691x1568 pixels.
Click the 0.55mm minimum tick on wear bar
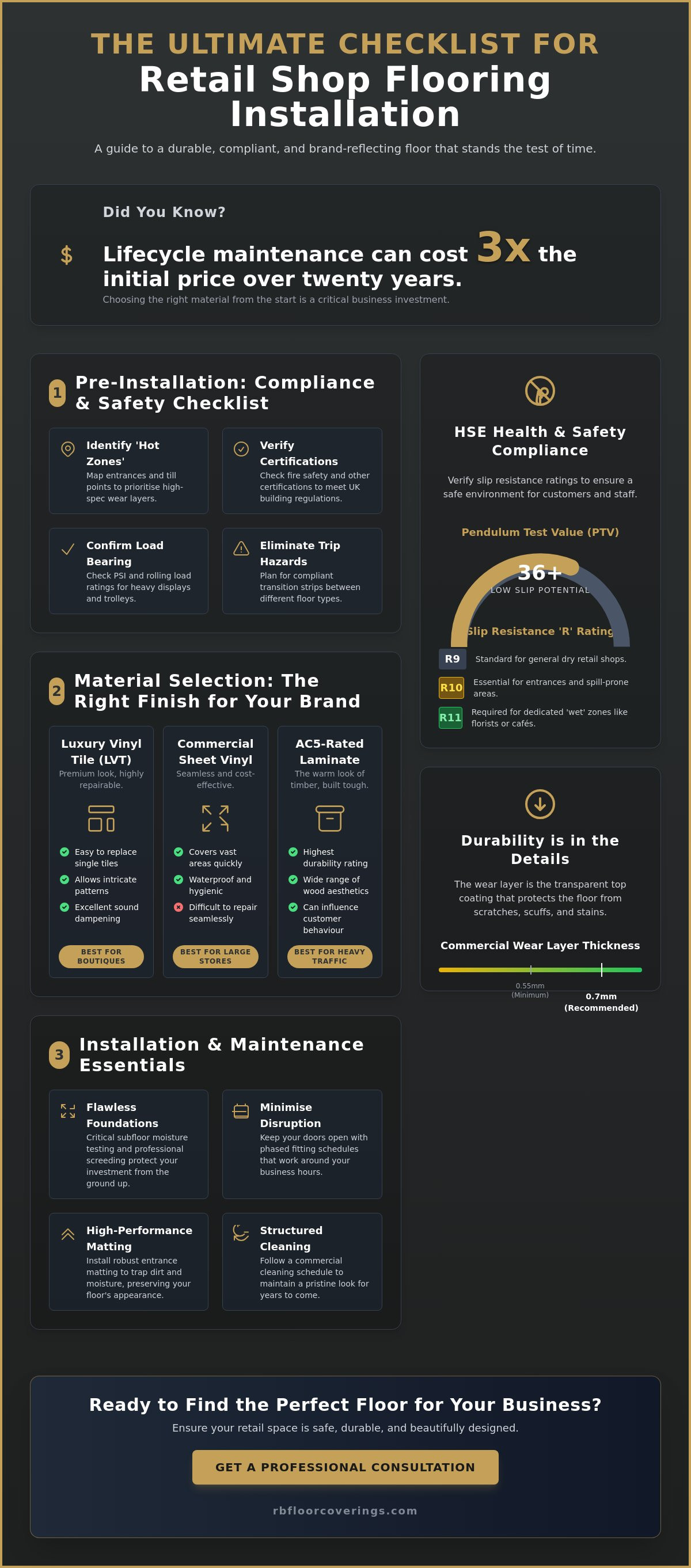coord(530,969)
